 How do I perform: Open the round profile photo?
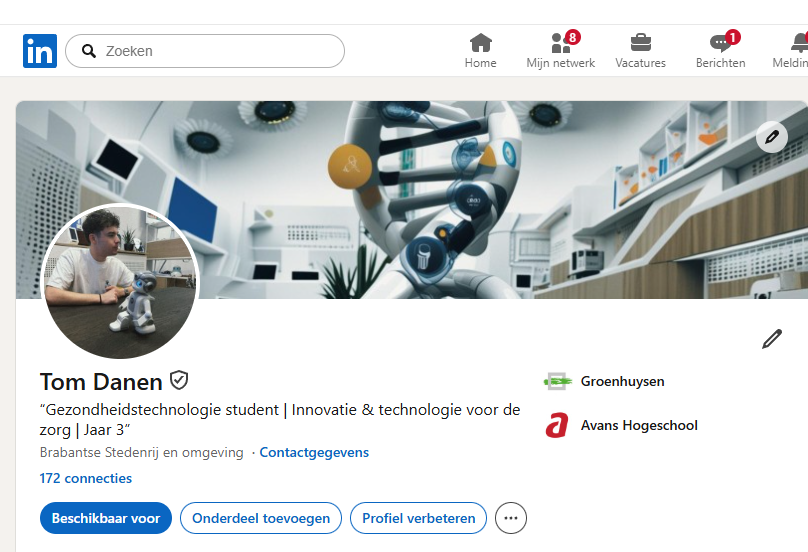tap(120, 281)
